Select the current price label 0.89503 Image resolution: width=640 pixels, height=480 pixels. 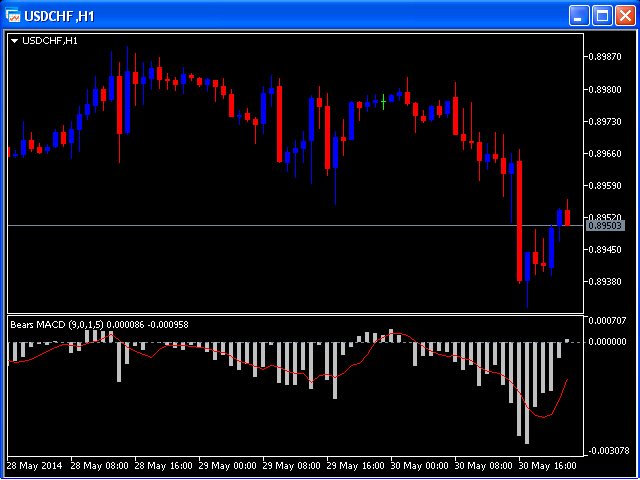click(605, 226)
